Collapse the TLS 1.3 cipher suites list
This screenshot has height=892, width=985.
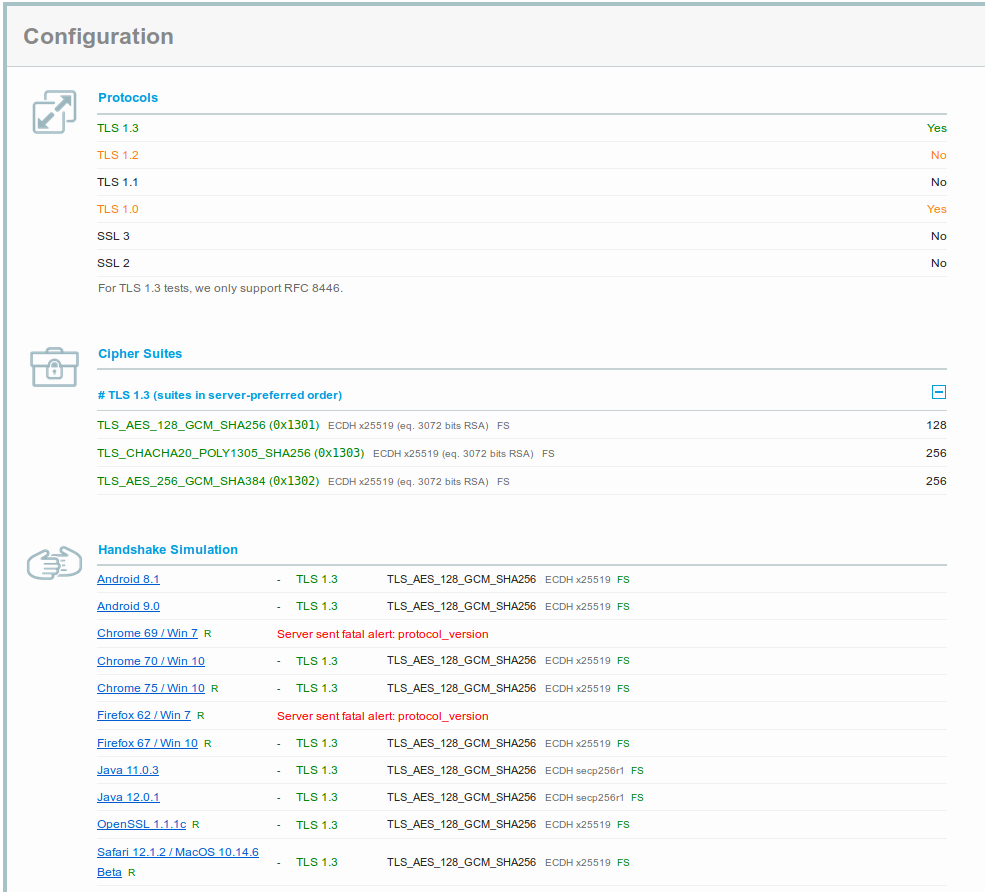click(938, 392)
